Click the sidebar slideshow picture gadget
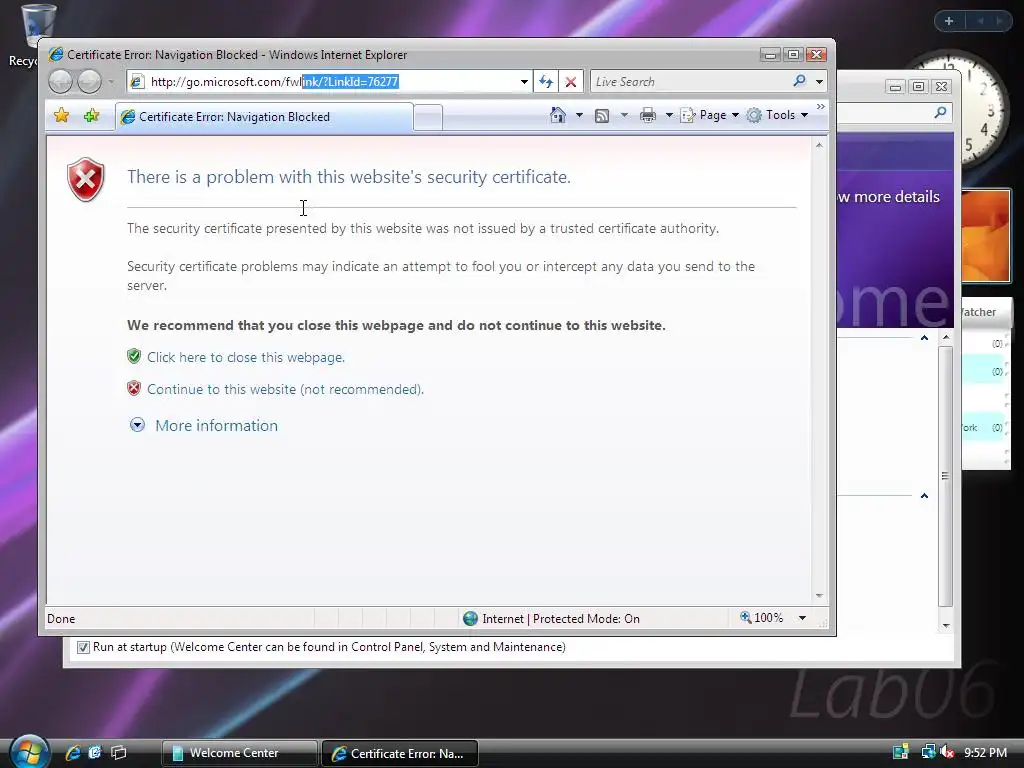 pos(985,236)
